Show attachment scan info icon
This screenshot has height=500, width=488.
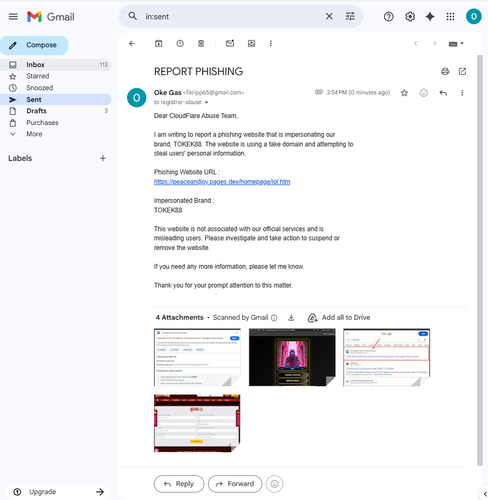(274, 318)
